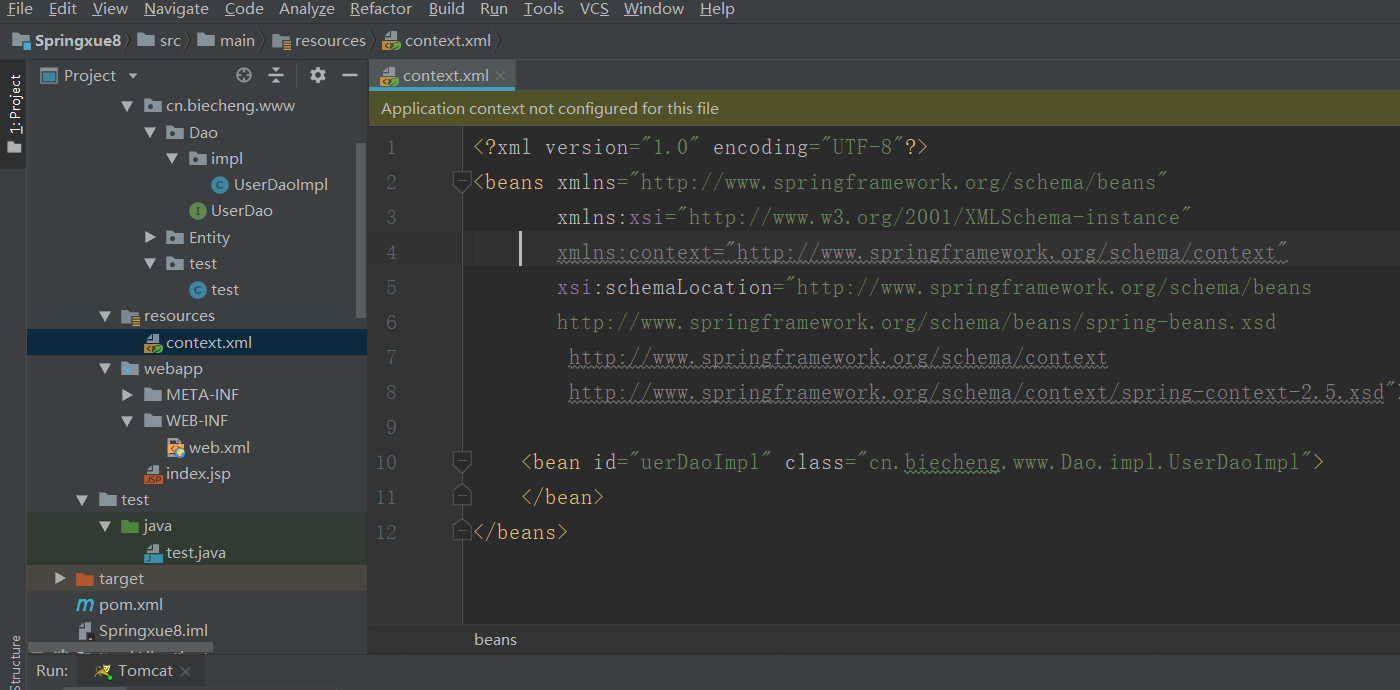Click the Maven pom.xml icon

(x=85, y=605)
